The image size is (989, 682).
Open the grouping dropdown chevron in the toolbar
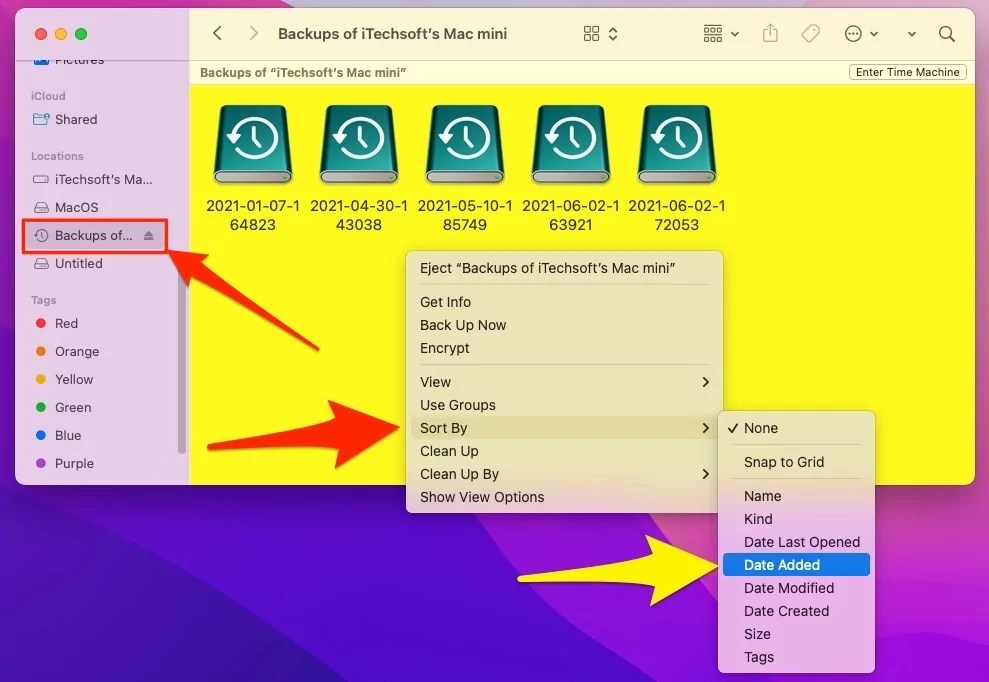pos(737,33)
